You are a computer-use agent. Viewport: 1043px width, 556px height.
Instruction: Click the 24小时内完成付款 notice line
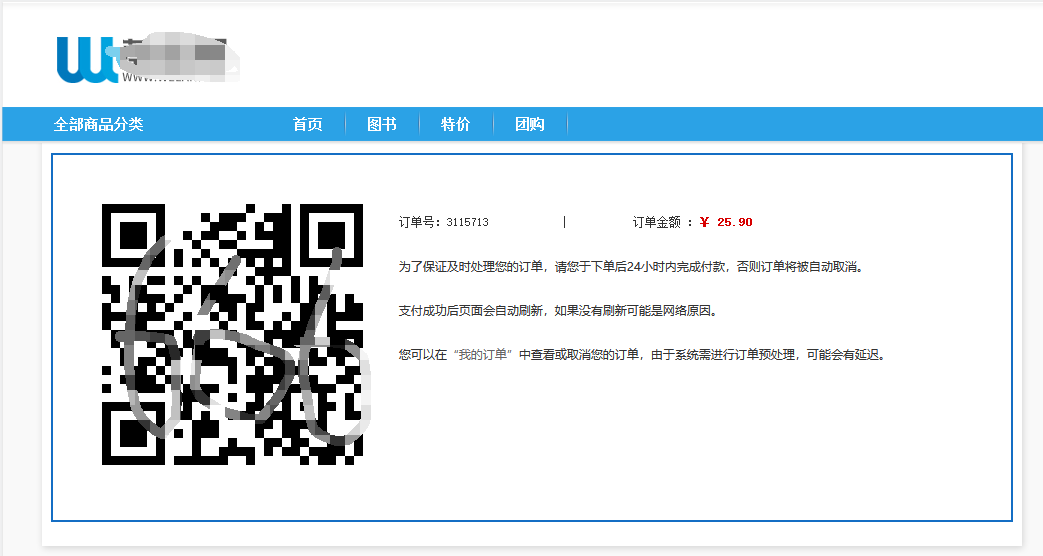click(x=631, y=267)
